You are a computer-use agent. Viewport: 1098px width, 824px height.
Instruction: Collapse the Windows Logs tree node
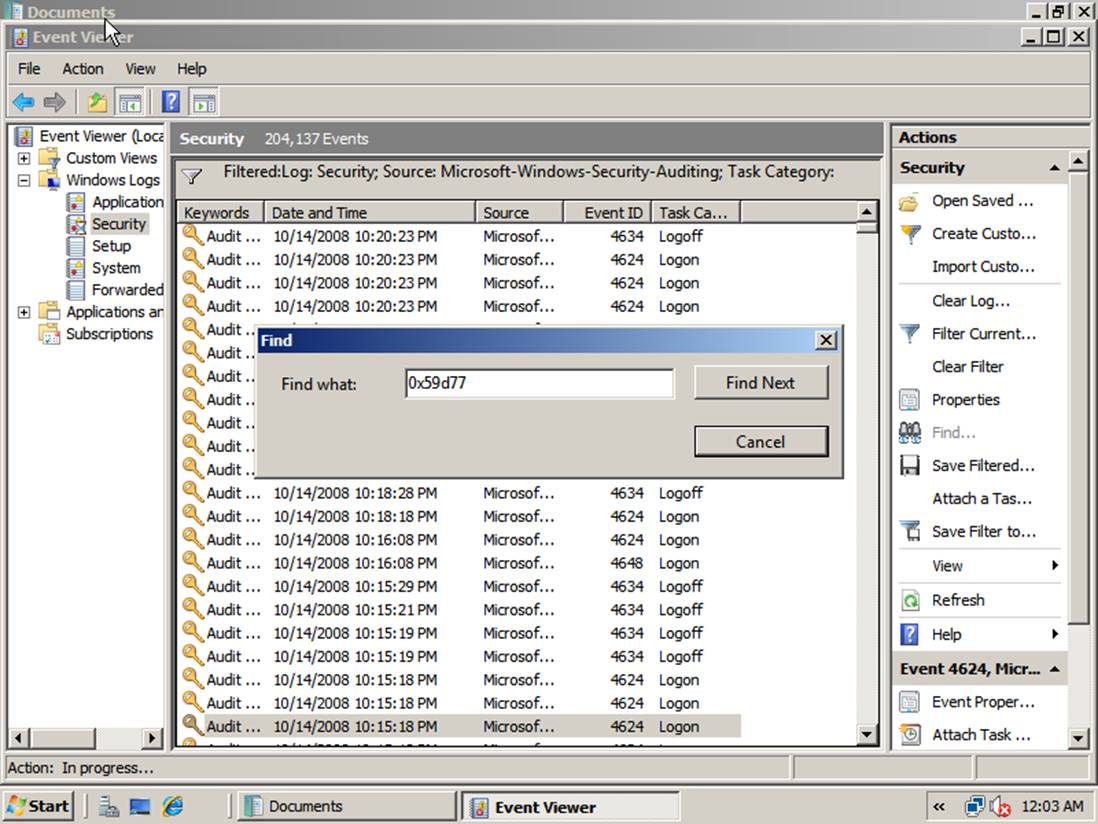pyautogui.click(x=24, y=180)
